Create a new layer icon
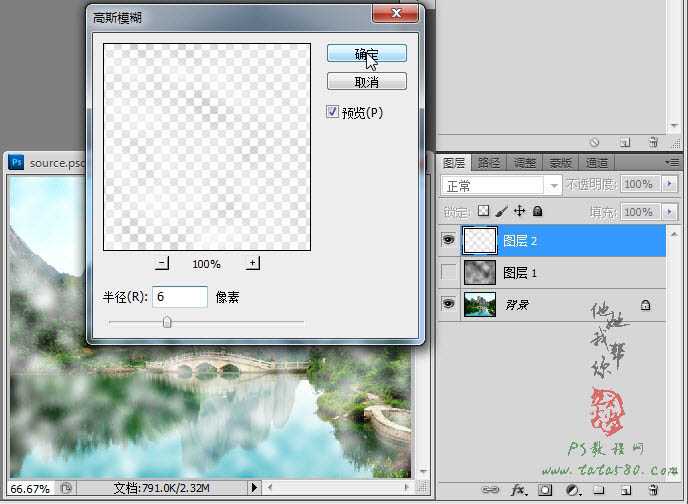688x504 pixels. pyautogui.click(x=626, y=490)
